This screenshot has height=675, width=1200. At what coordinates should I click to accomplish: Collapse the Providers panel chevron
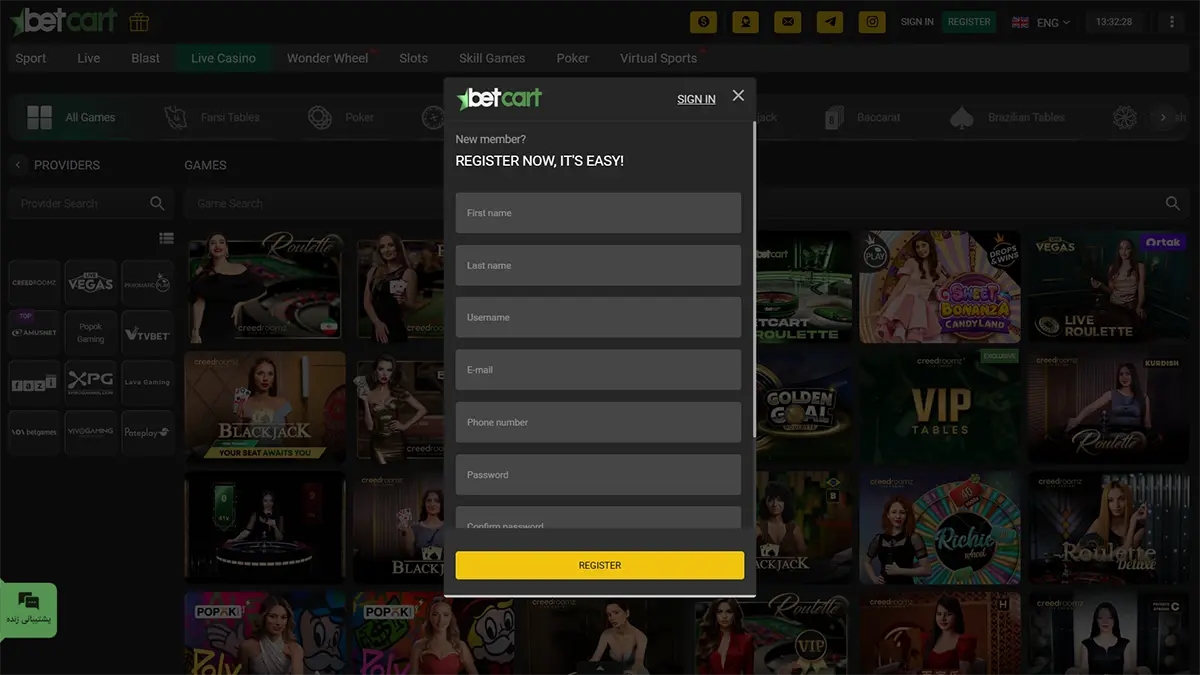[x=18, y=165]
